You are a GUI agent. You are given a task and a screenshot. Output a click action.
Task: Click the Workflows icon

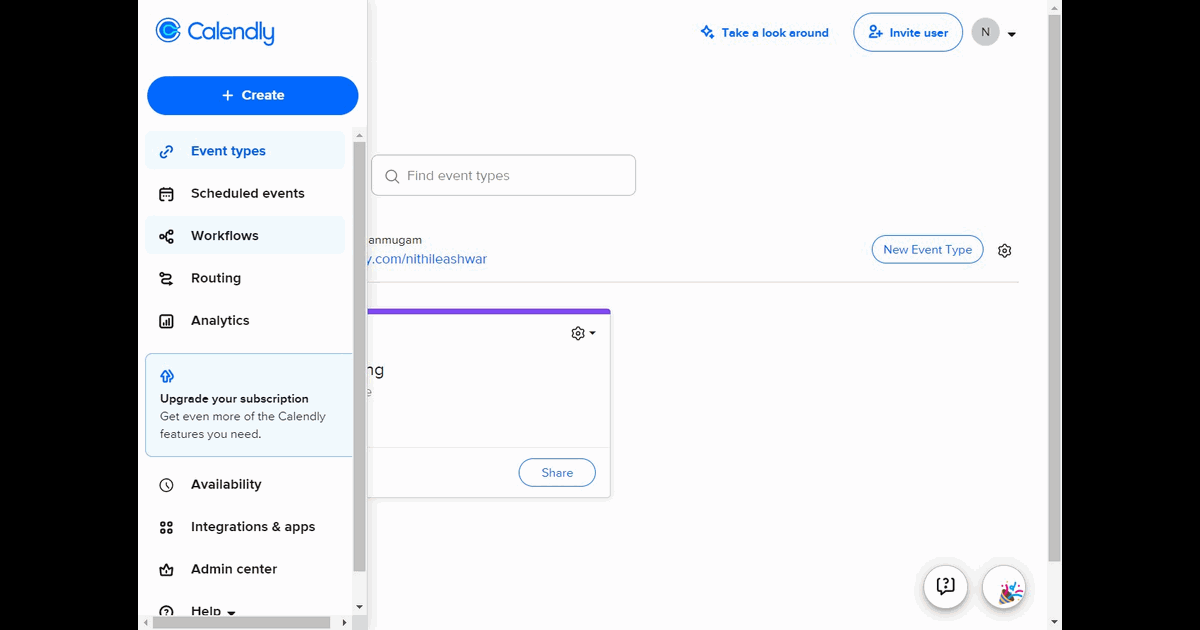coord(167,236)
